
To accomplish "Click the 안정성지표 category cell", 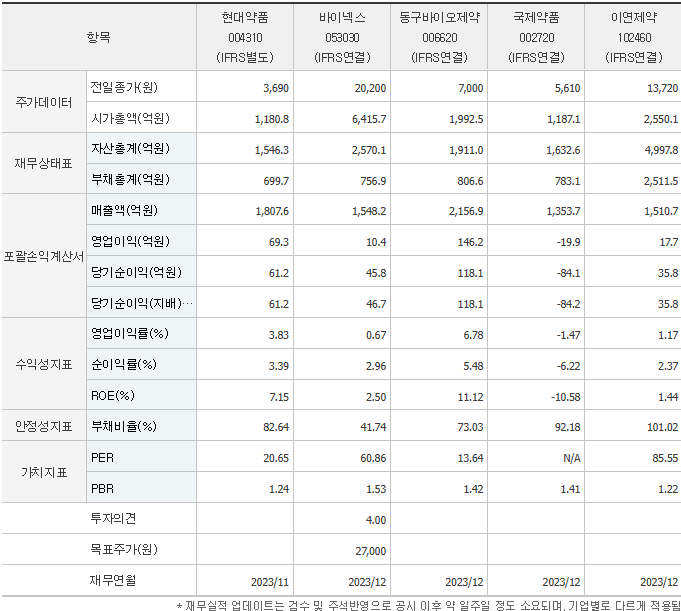I will [43, 426].
